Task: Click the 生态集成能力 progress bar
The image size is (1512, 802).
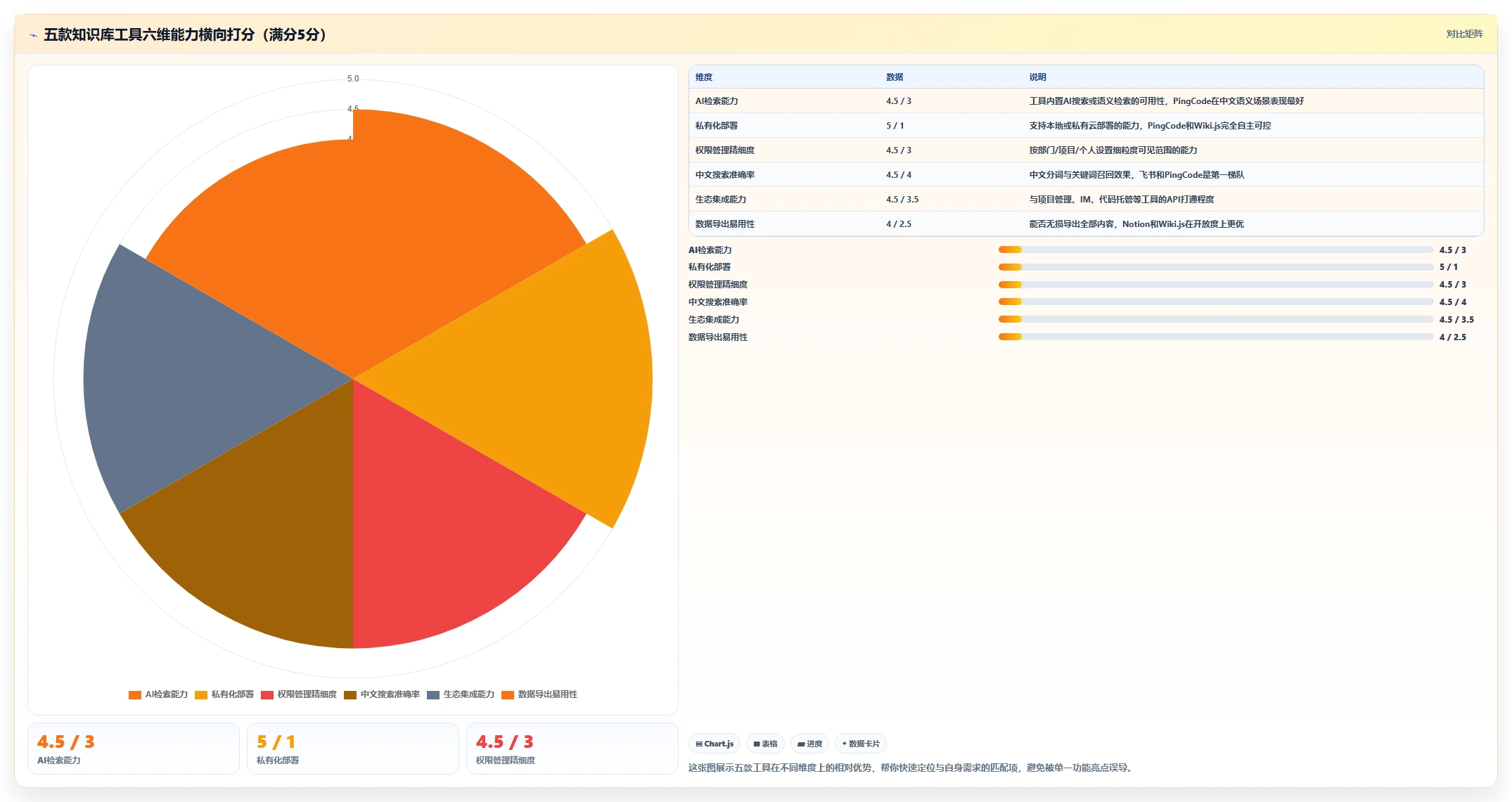Action: 1216,319
